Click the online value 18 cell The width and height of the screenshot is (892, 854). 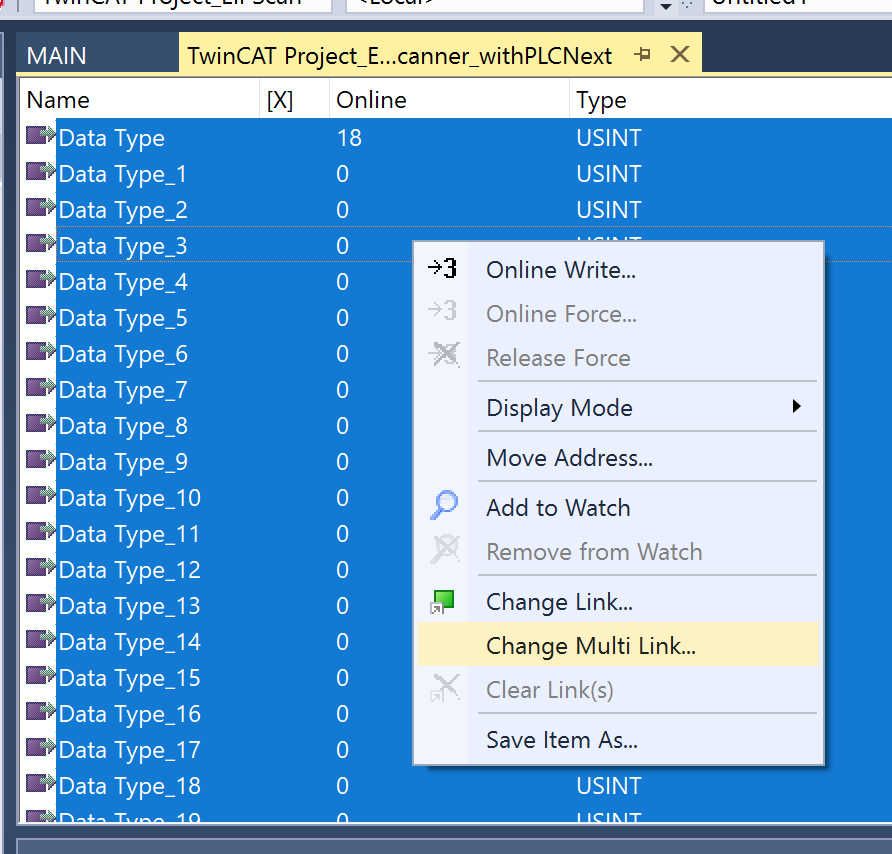[349, 138]
